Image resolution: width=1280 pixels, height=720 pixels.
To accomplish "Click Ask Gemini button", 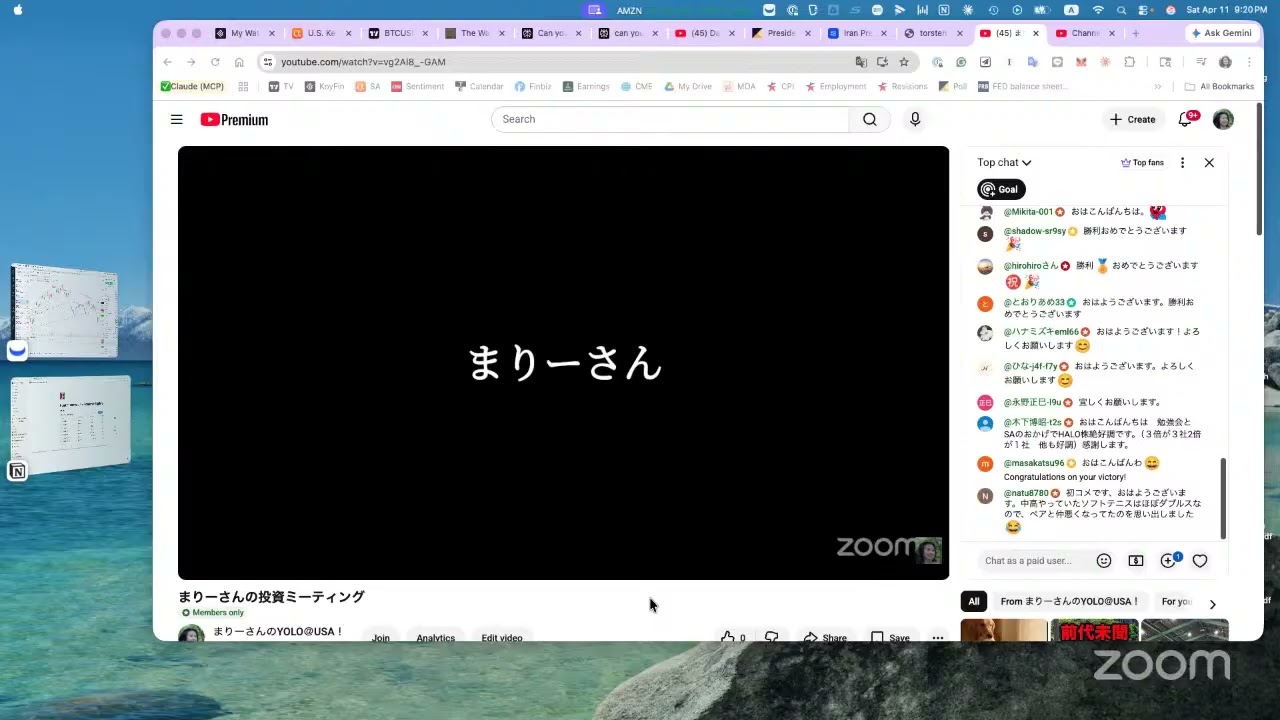I will click(x=1221, y=33).
